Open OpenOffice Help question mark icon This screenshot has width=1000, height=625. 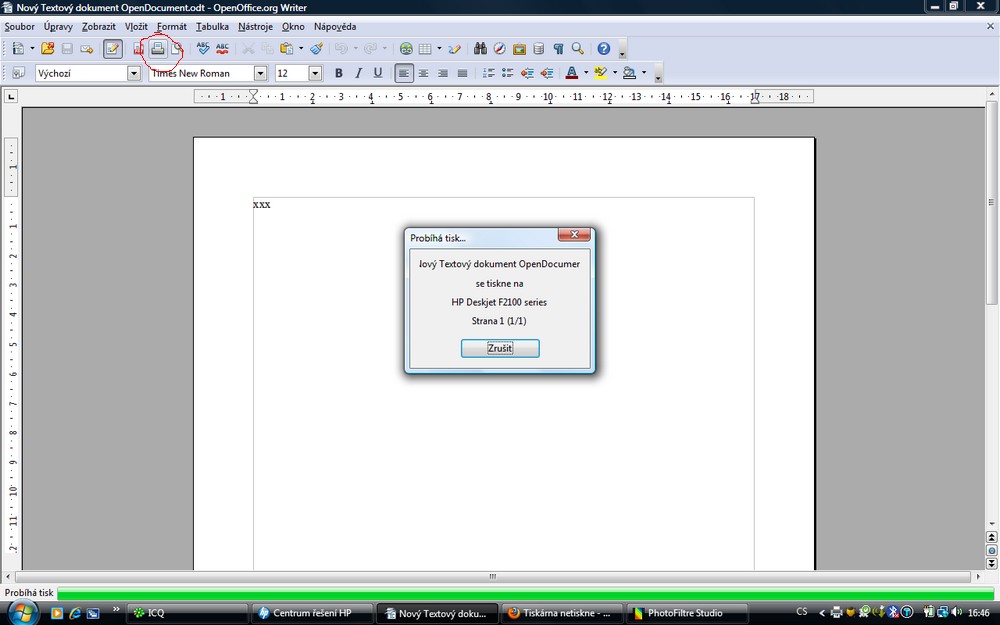tap(603, 48)
